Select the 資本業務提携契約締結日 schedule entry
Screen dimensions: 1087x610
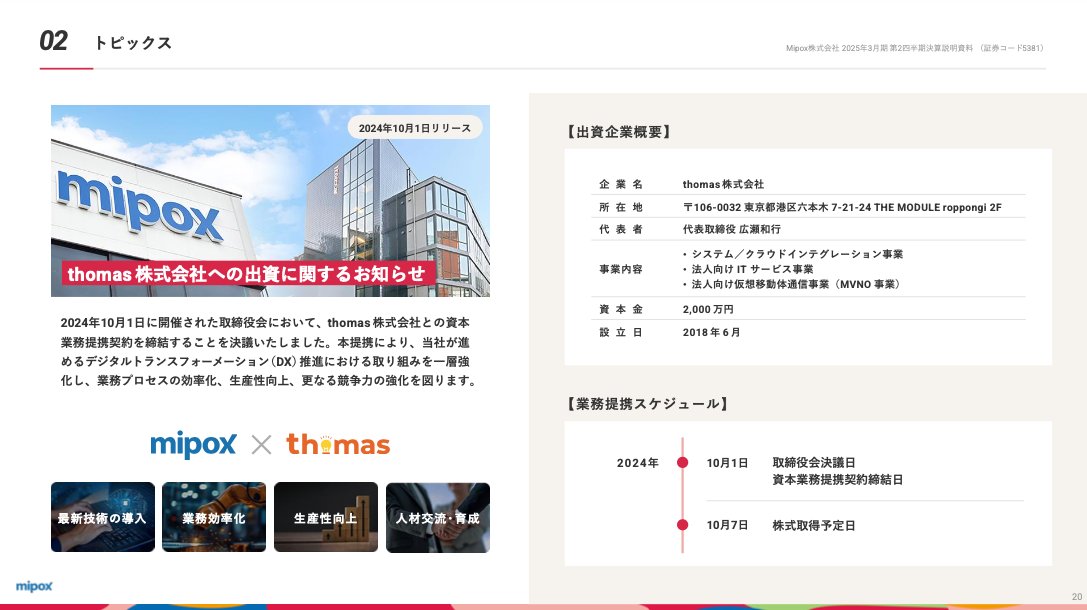pos(837,480)
